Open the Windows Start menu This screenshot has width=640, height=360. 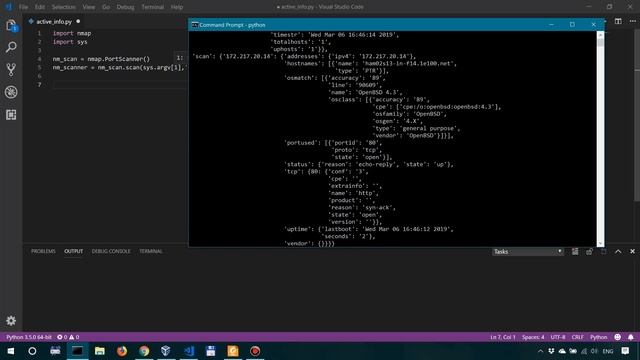(11, 351)
